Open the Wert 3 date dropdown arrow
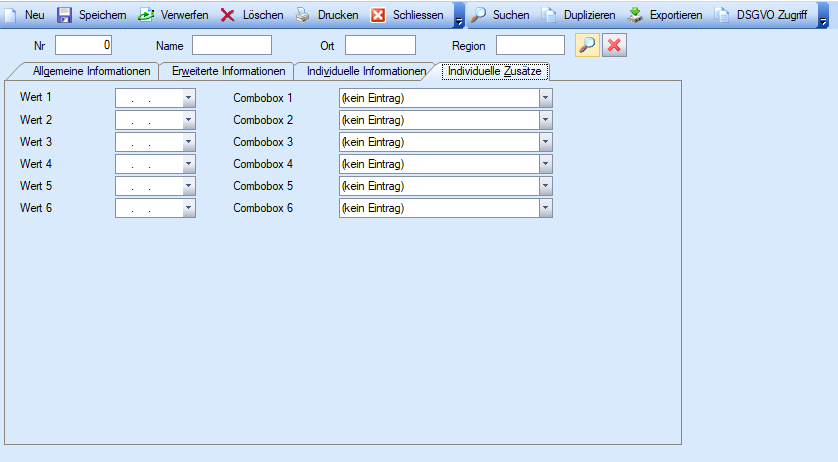The image size is (838, 462). pyautogui.click(x=188, y=142)
